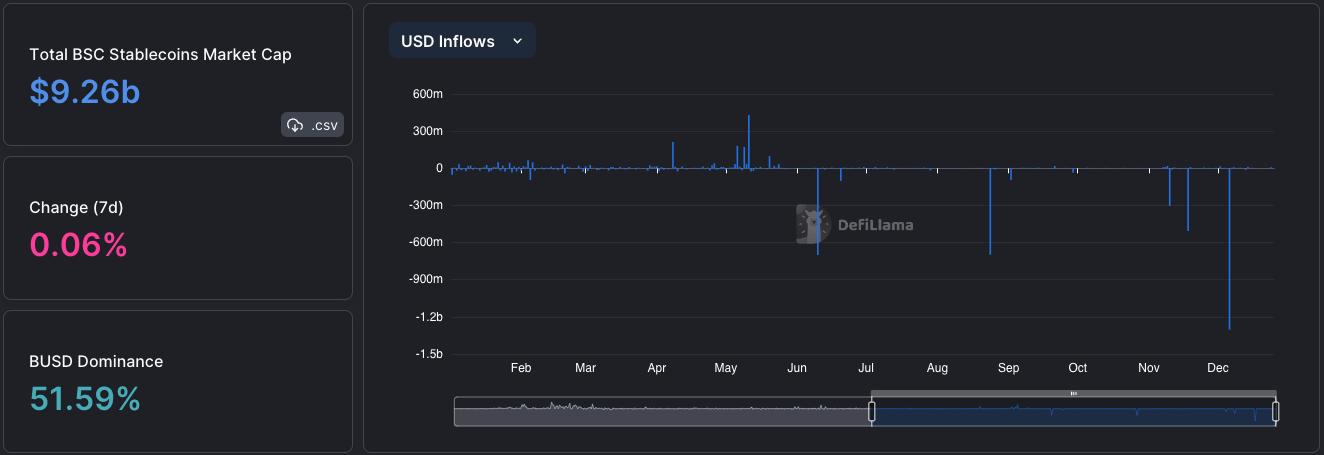Click the chevron arrow beside USD Inflows

click(517, 41)
